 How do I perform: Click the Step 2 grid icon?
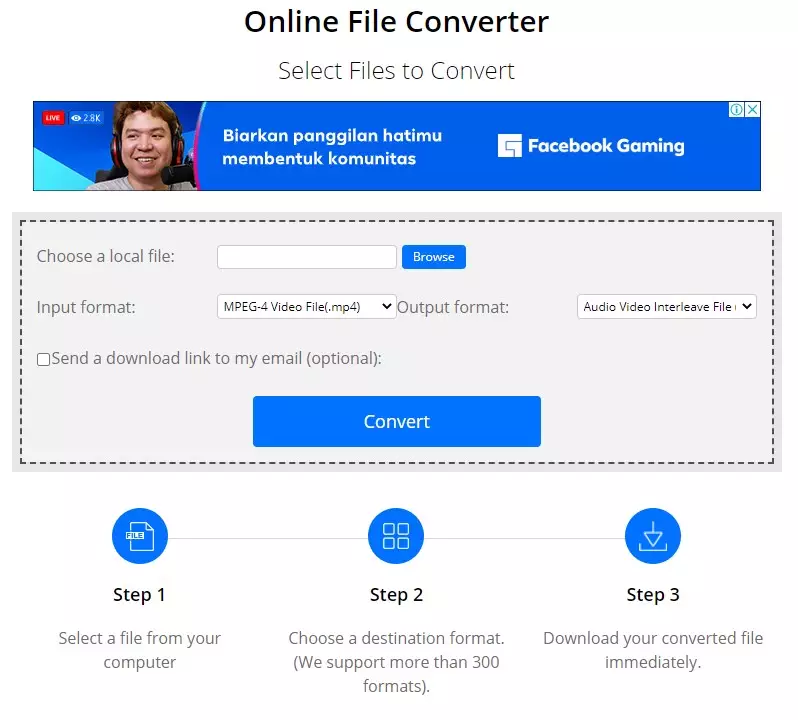coord(396,536)
